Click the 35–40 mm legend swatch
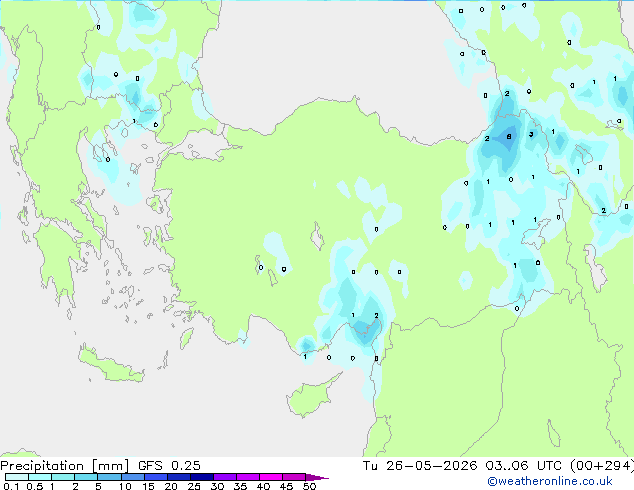 click(247, 477)
